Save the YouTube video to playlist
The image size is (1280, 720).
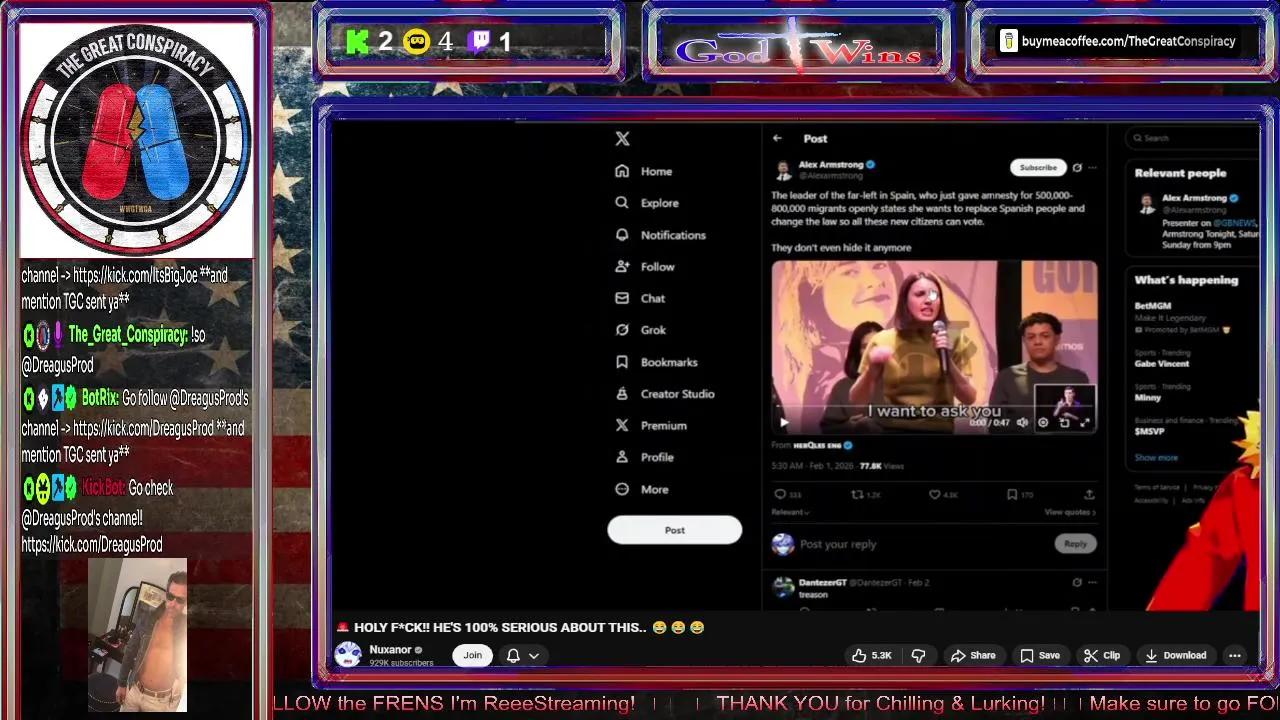tap(1039, 656)
